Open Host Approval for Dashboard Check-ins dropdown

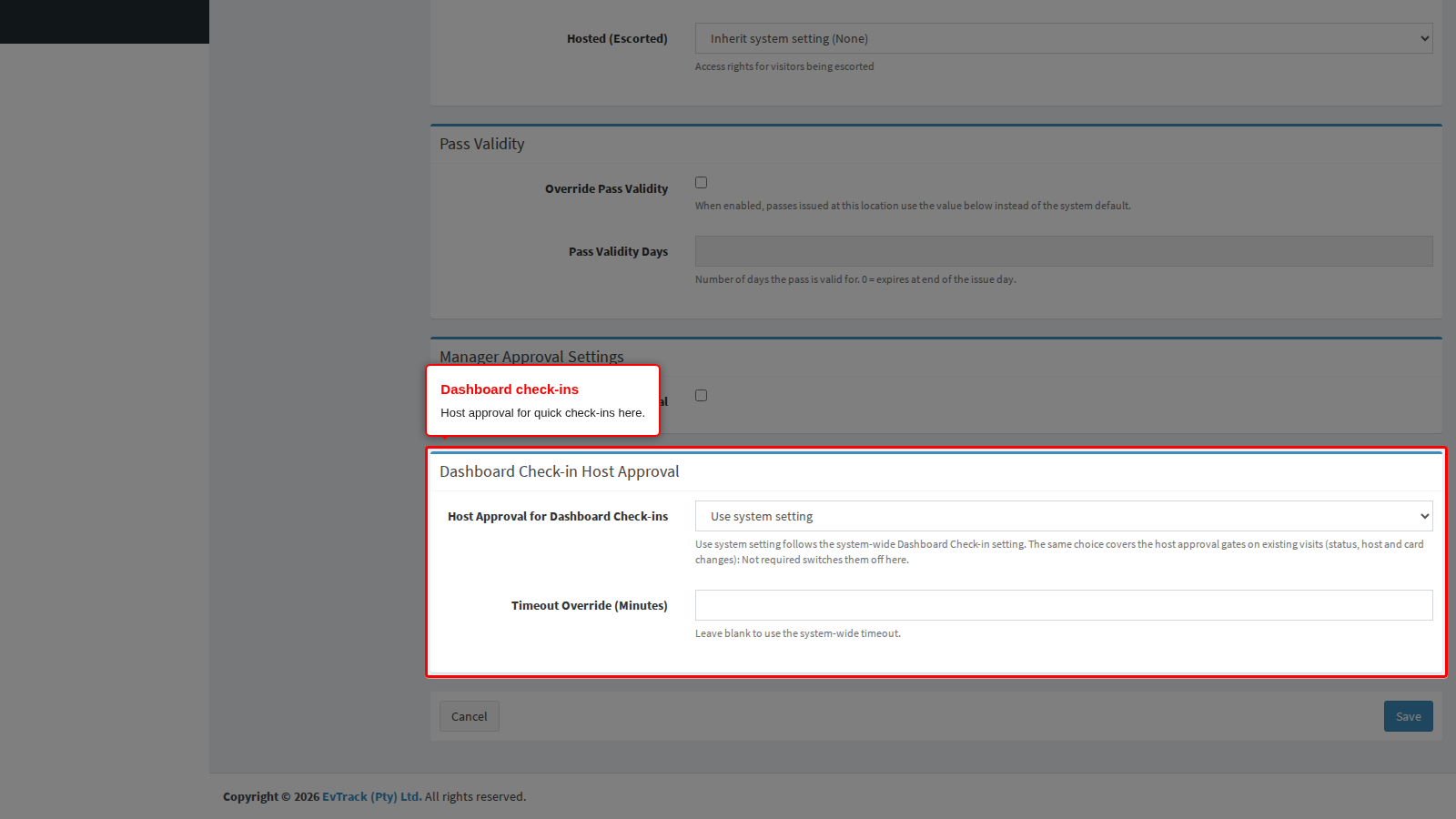tap(1064, 516)
